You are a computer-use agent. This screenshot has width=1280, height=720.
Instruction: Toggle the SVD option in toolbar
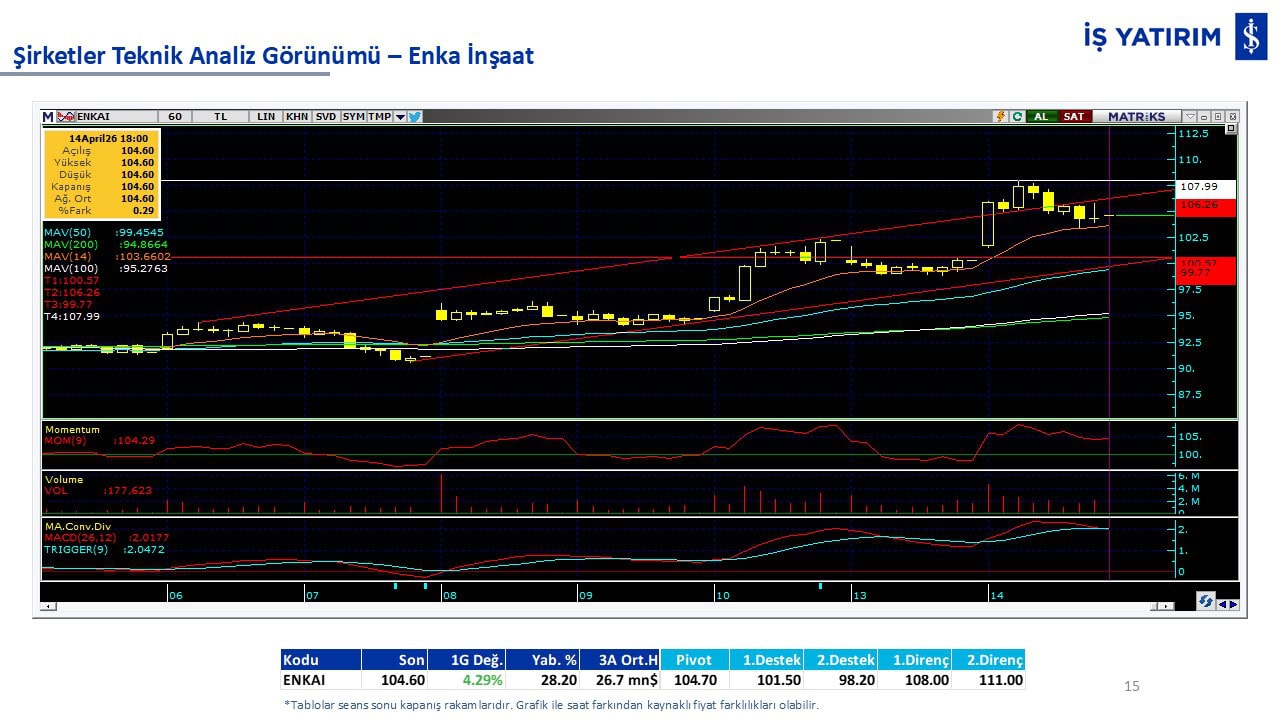click(x=326, y=116)
